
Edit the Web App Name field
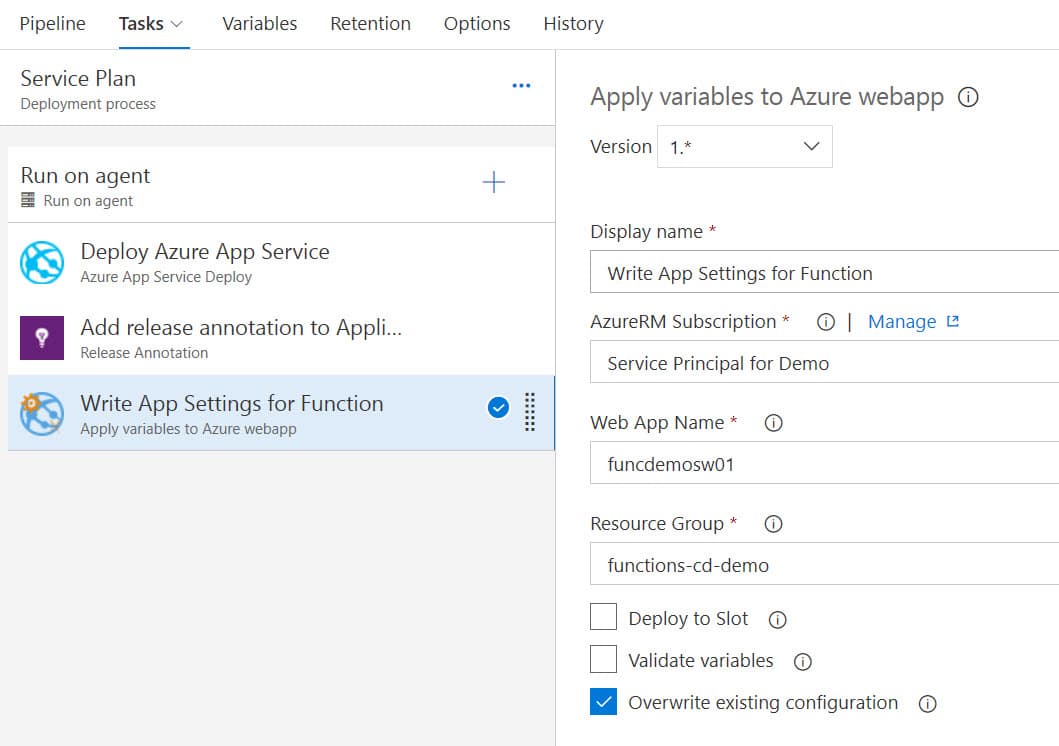824,462
